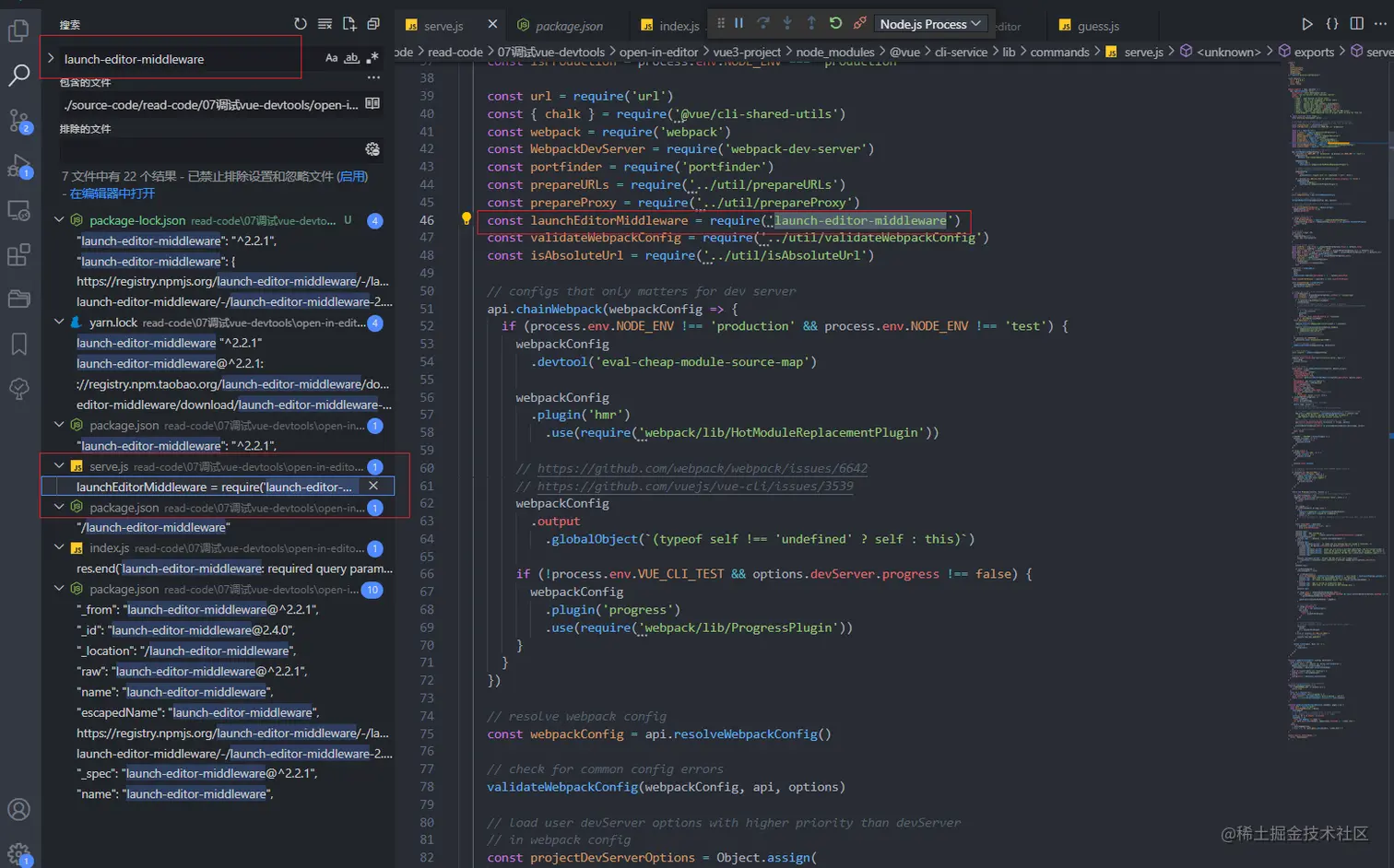Collapse serve.js results group
The image size is (1394, 868).
point(59,466)
